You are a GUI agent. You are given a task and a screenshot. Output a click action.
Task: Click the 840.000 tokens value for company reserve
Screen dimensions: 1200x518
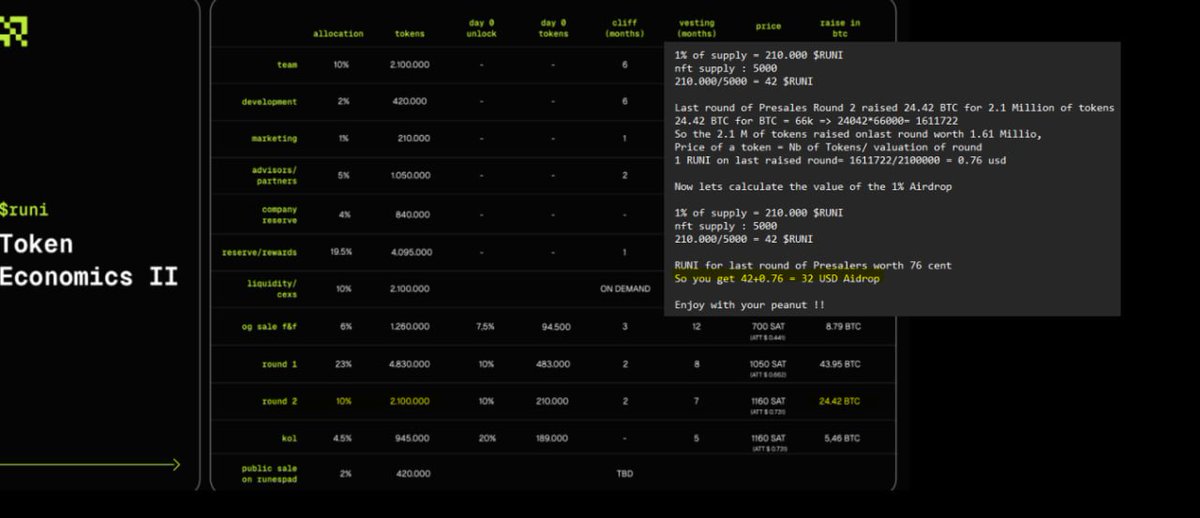410,215
